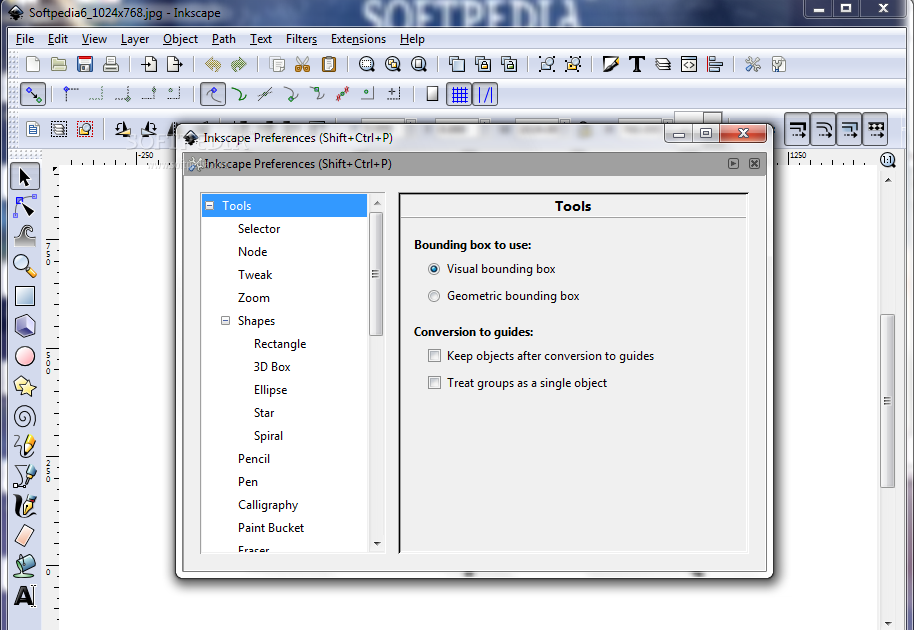Select Pen in the preferences tree
Viewport: 914px width, 630px height.
coord(248,482)
